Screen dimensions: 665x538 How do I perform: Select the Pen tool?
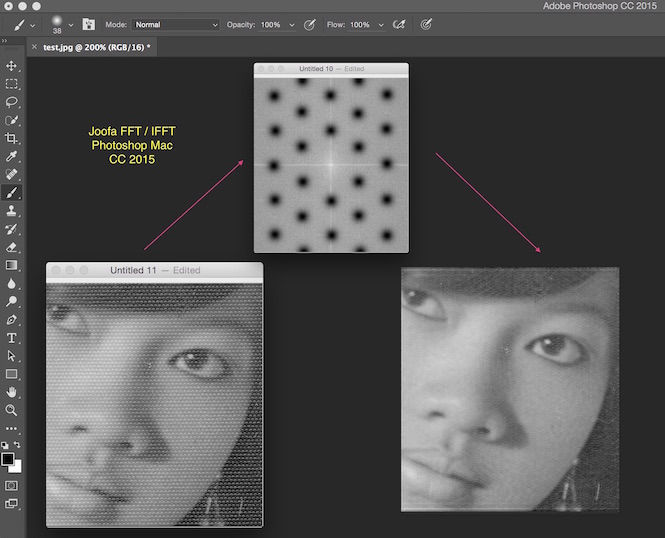tap(11, 320)
